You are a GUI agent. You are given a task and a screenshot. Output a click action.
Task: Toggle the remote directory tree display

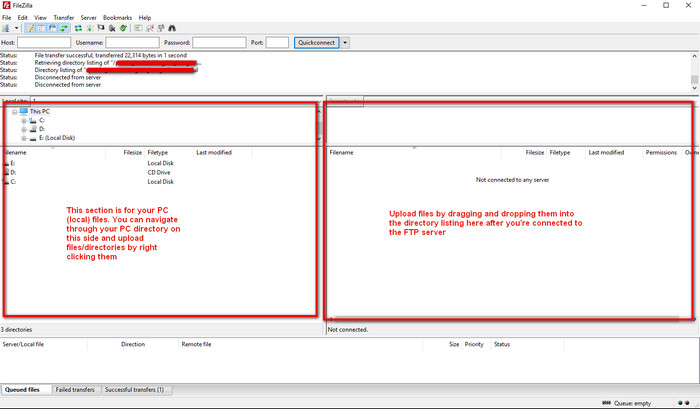point(53,28)
